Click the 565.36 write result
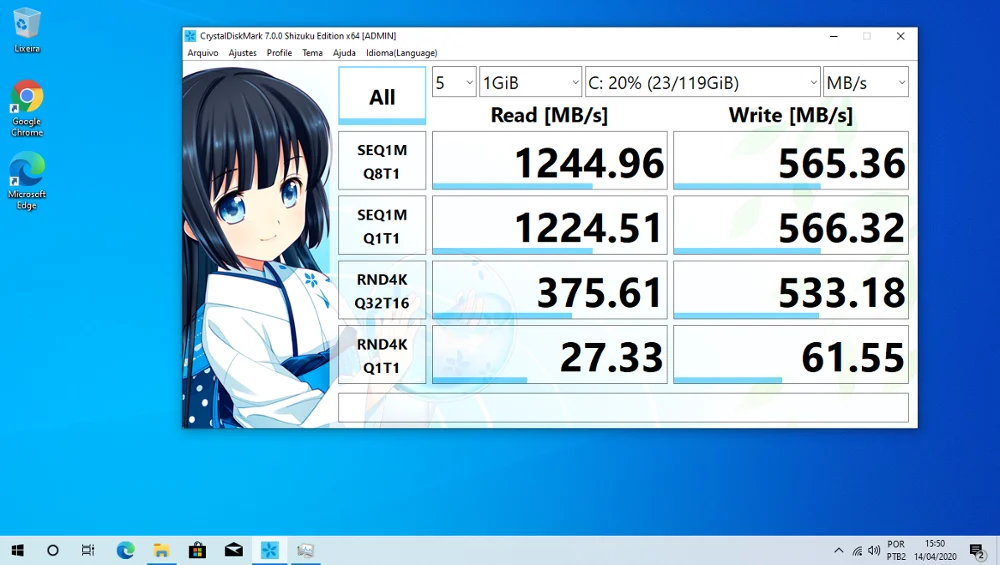Image resolution: width=1000 pixels, height=565 pixels. click(791, 161)
